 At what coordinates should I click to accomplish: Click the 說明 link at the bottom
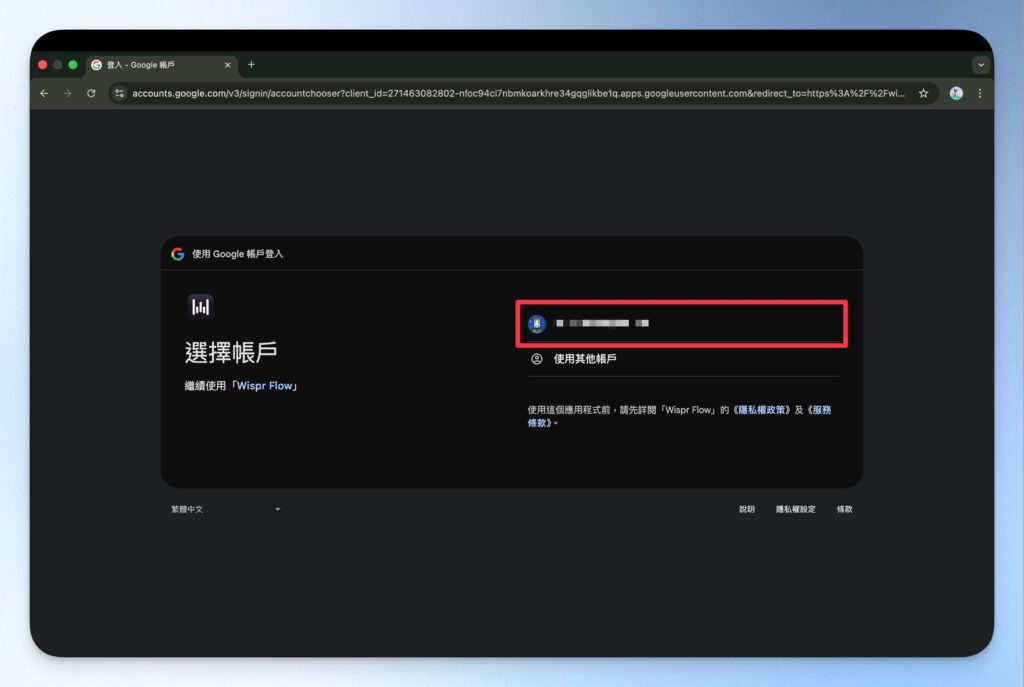pos(746,509)
